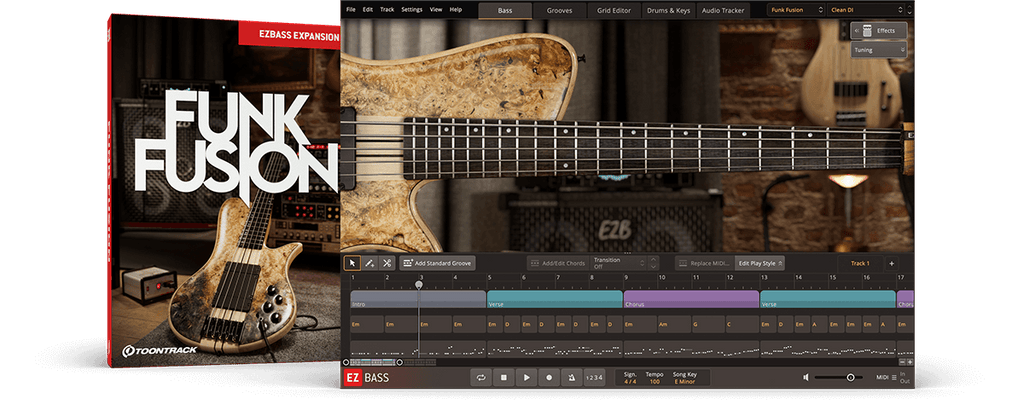Image resolution: width=1024 pixels, height=416 pixels.
Task: Expand the Edit Play Style panel
Action: 760,263
